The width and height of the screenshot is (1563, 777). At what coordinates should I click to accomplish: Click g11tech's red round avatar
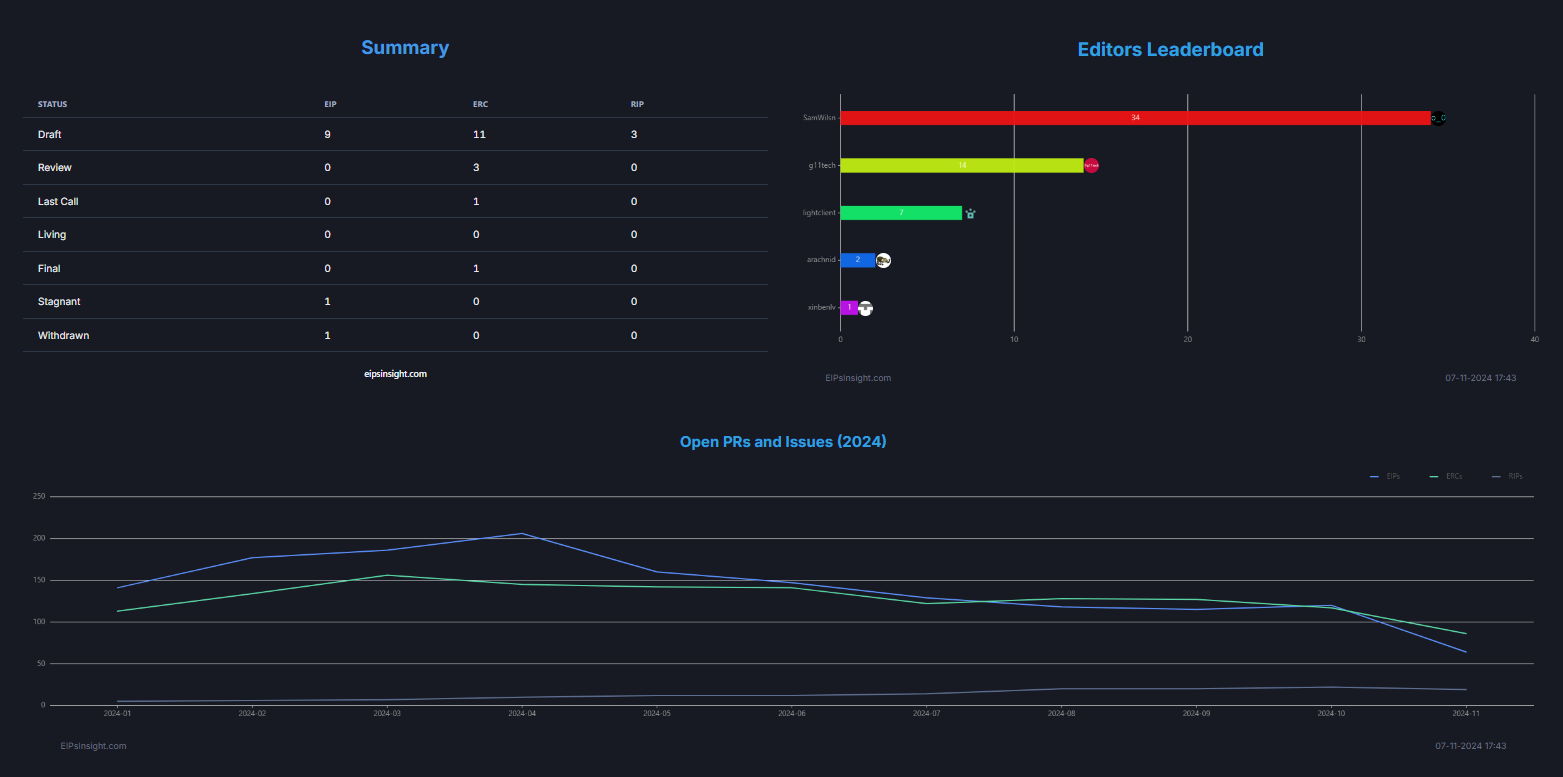pos(1091,165)
